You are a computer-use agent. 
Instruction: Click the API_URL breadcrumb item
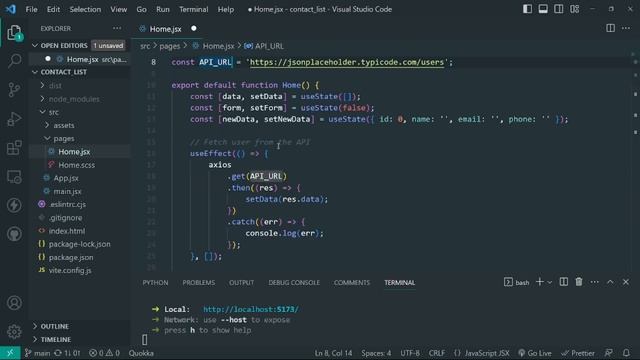[264, 46]
